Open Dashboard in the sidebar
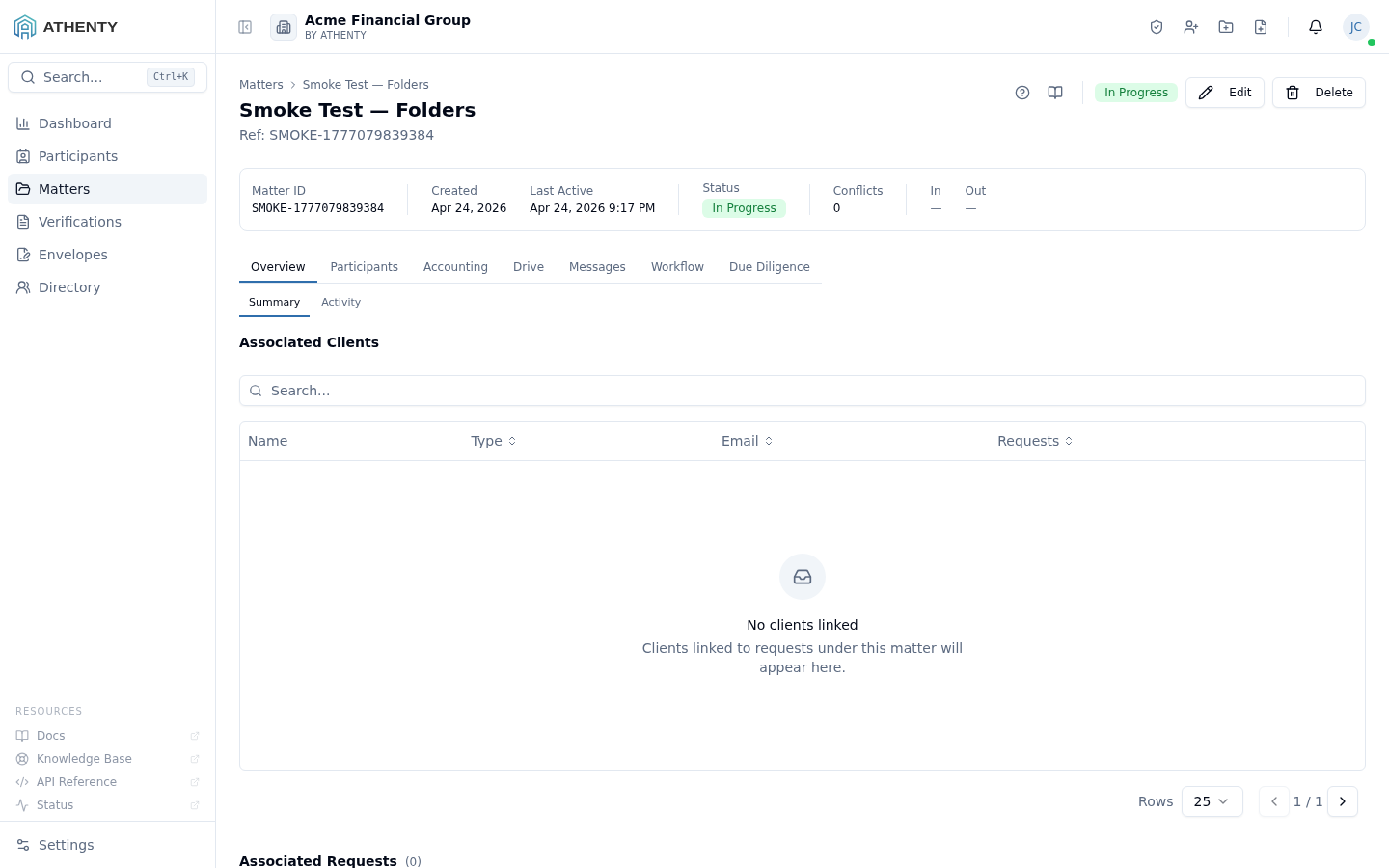The width and height of the screenshot is (1389, 868). (107, 123)
